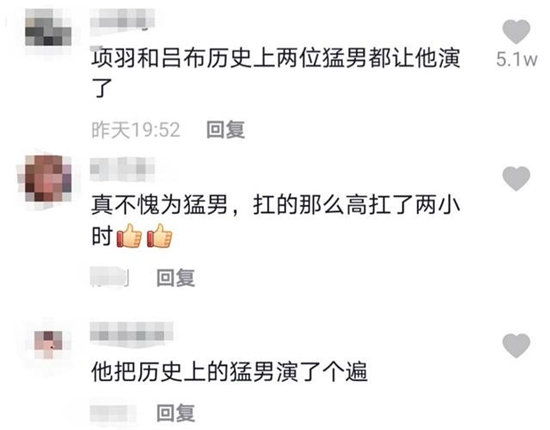Viewport: 550px width, 430px height.
Task: Click blurred timestamp under the second comment
Action: click(110, 277)
